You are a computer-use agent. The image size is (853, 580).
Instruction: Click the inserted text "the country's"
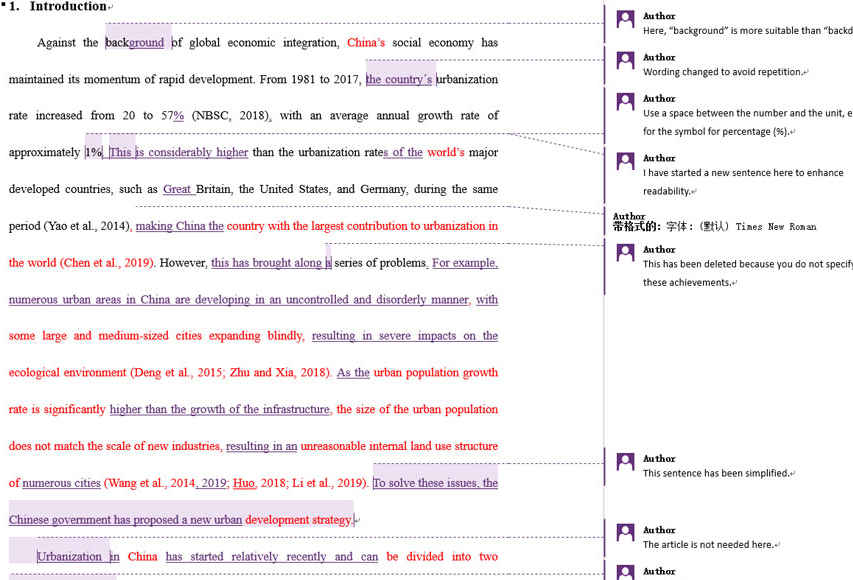[x=399, y=80]
